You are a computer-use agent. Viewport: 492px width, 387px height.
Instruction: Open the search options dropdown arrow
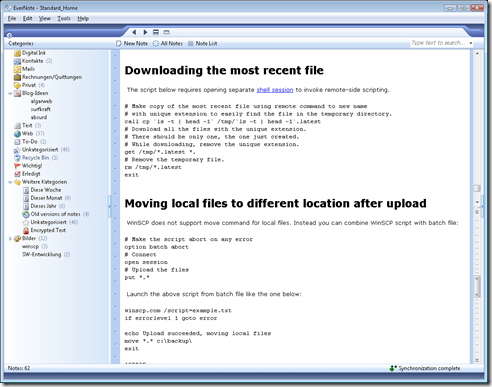point(471,43)
